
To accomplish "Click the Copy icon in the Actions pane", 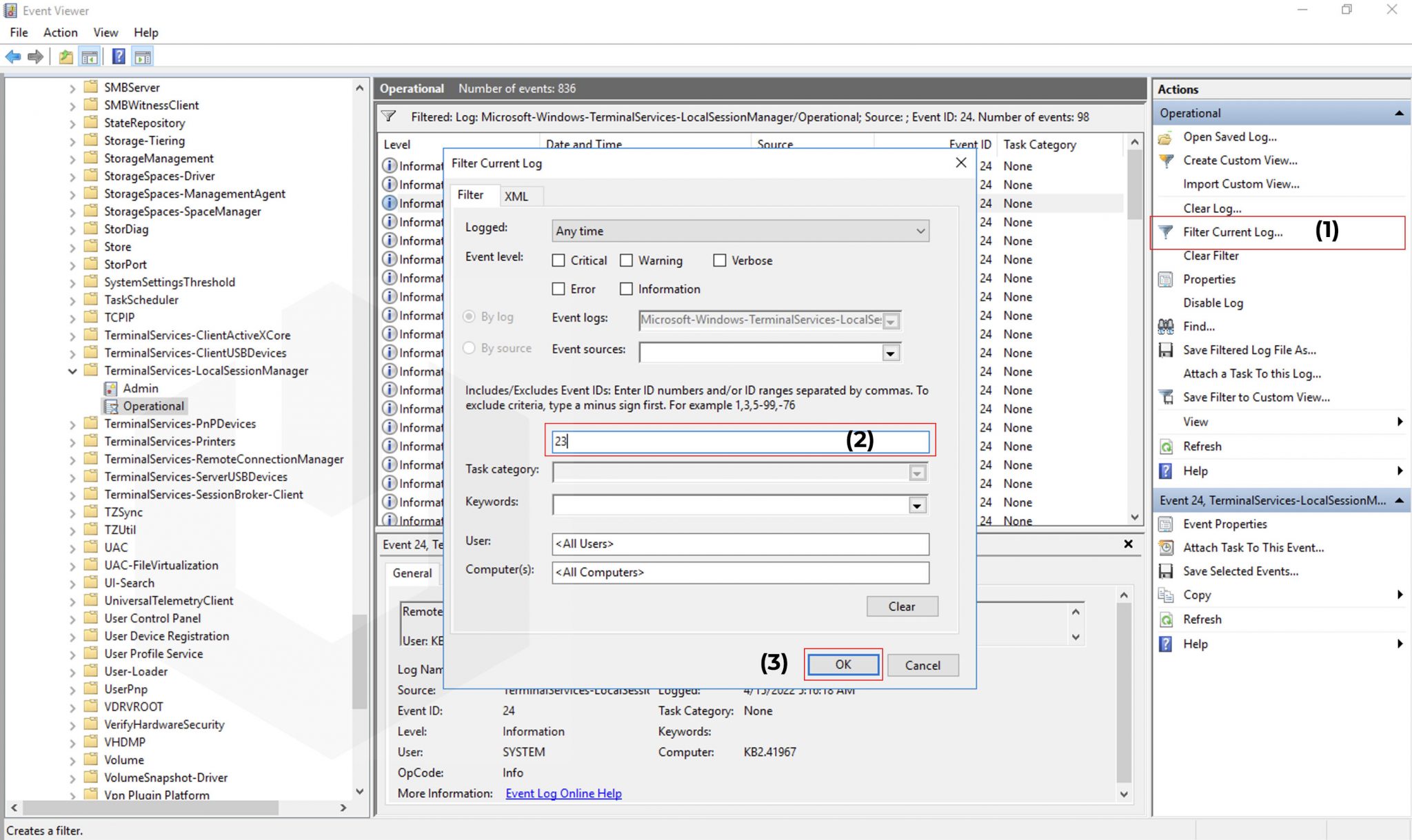I will pos(1166,594).
